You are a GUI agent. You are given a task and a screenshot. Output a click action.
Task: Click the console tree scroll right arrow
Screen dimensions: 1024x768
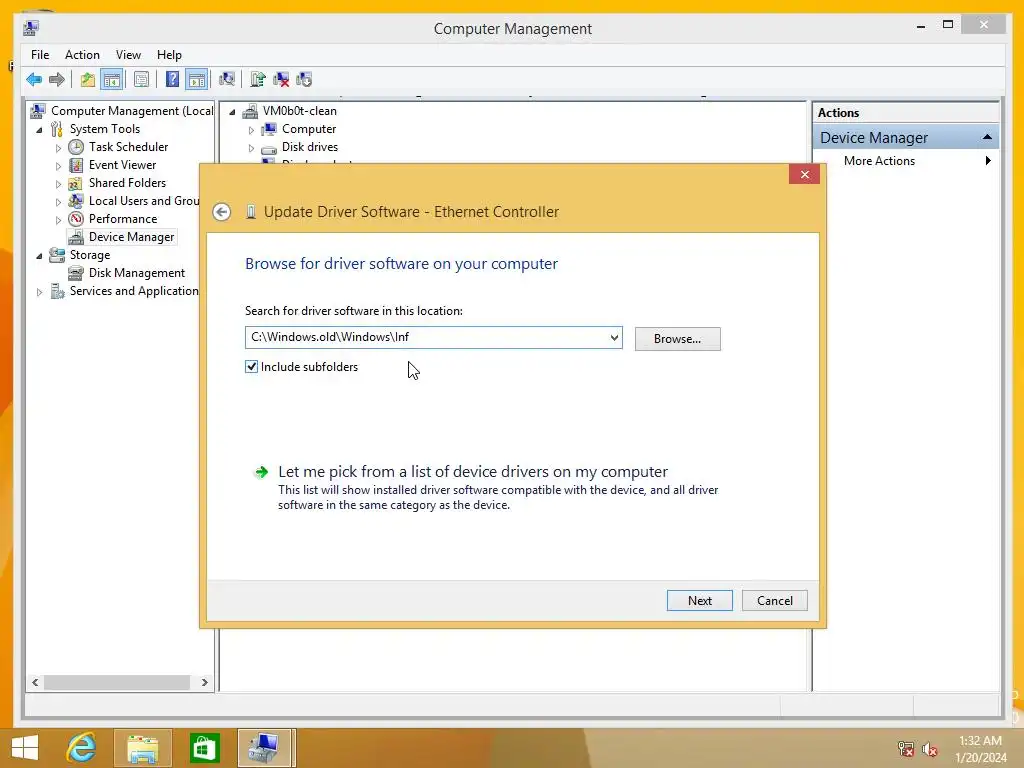pyautogui.click(x=204, y=682)
